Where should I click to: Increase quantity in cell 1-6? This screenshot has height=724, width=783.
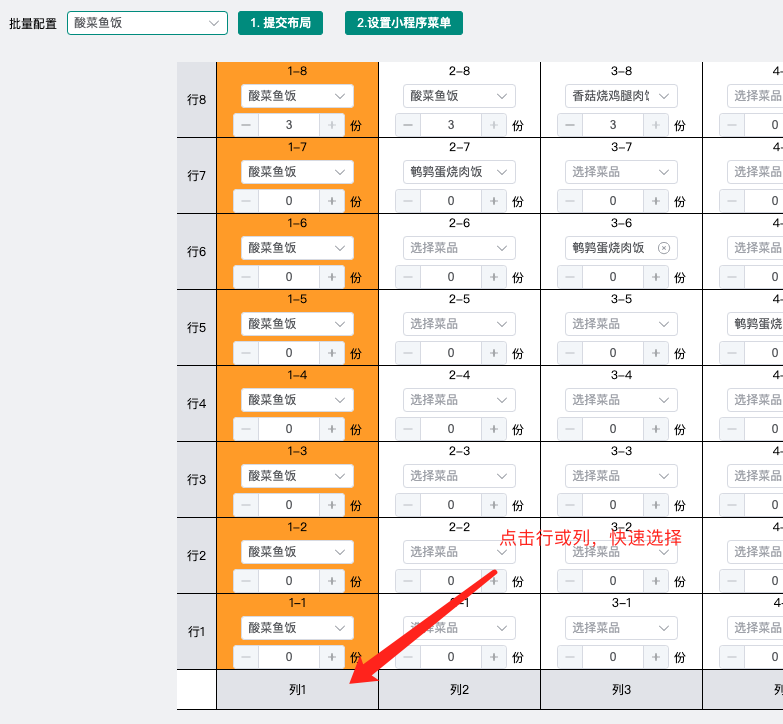point(332,277)
